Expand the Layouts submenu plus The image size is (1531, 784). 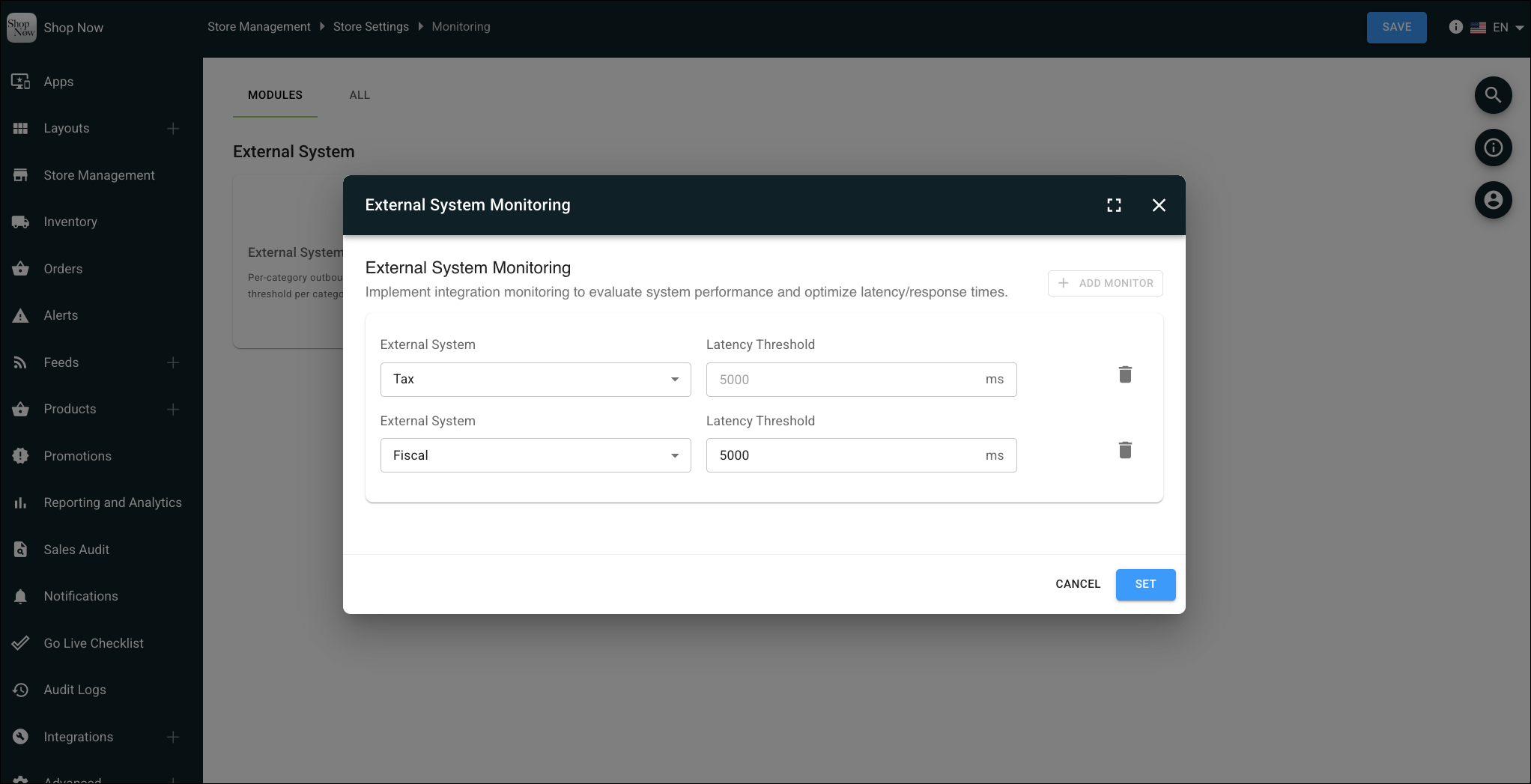[x=173, y=129]
